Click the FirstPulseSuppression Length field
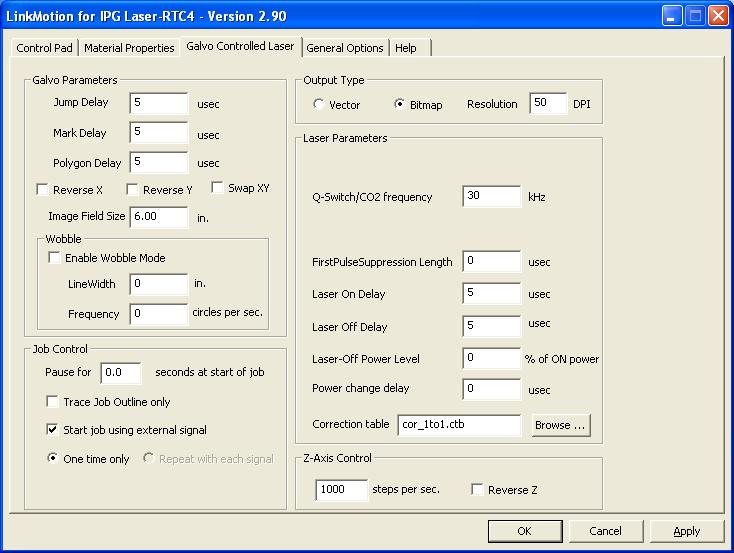This screenshot has height=553, width=734. (492, 261)
